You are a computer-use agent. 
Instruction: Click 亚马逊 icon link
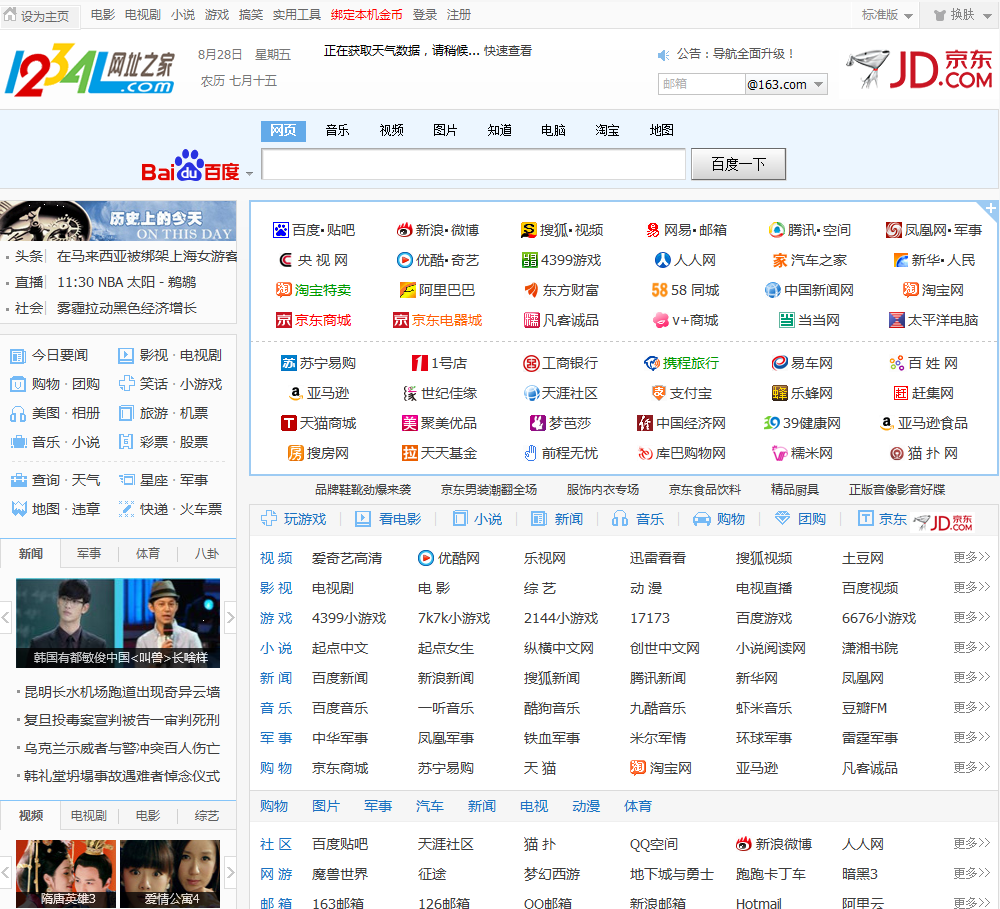click(295, 393)
